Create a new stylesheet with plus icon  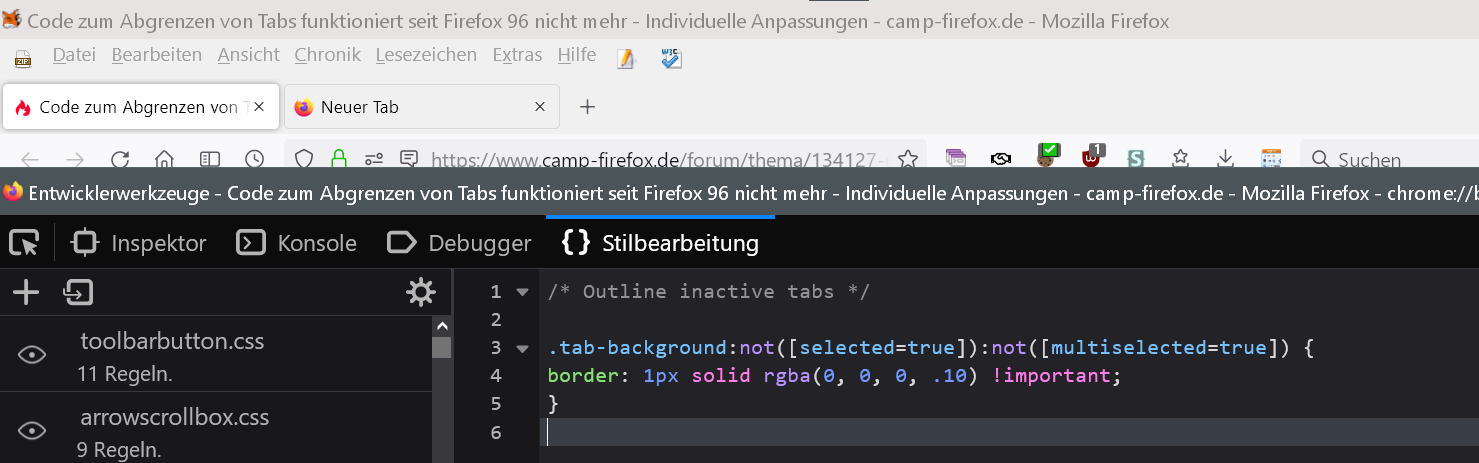pos(25,292)
